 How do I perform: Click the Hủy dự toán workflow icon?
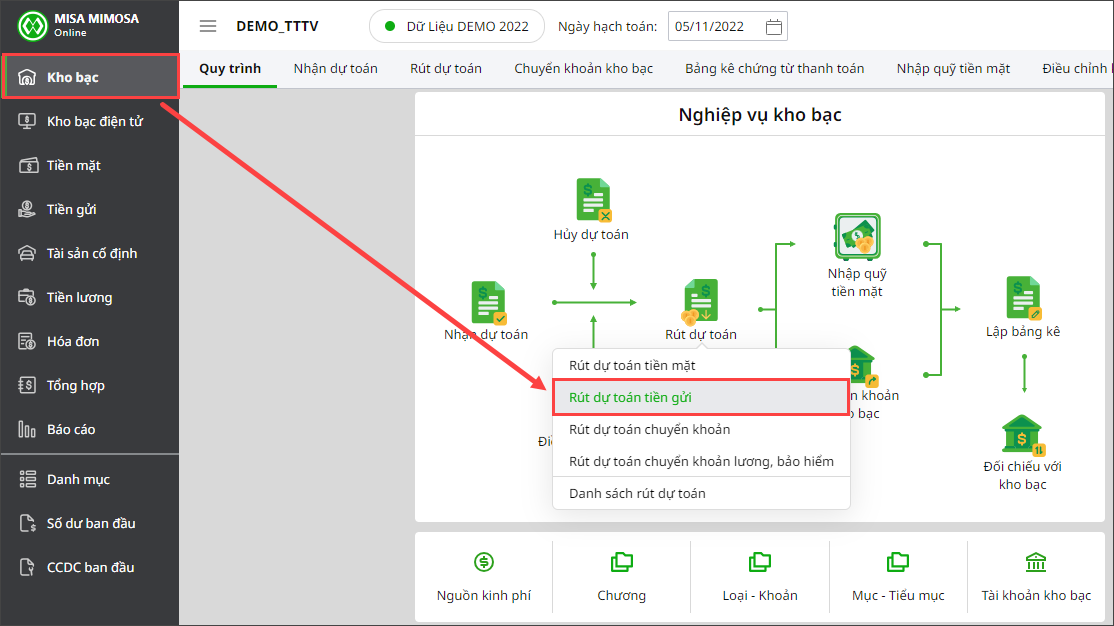[593, 200]
